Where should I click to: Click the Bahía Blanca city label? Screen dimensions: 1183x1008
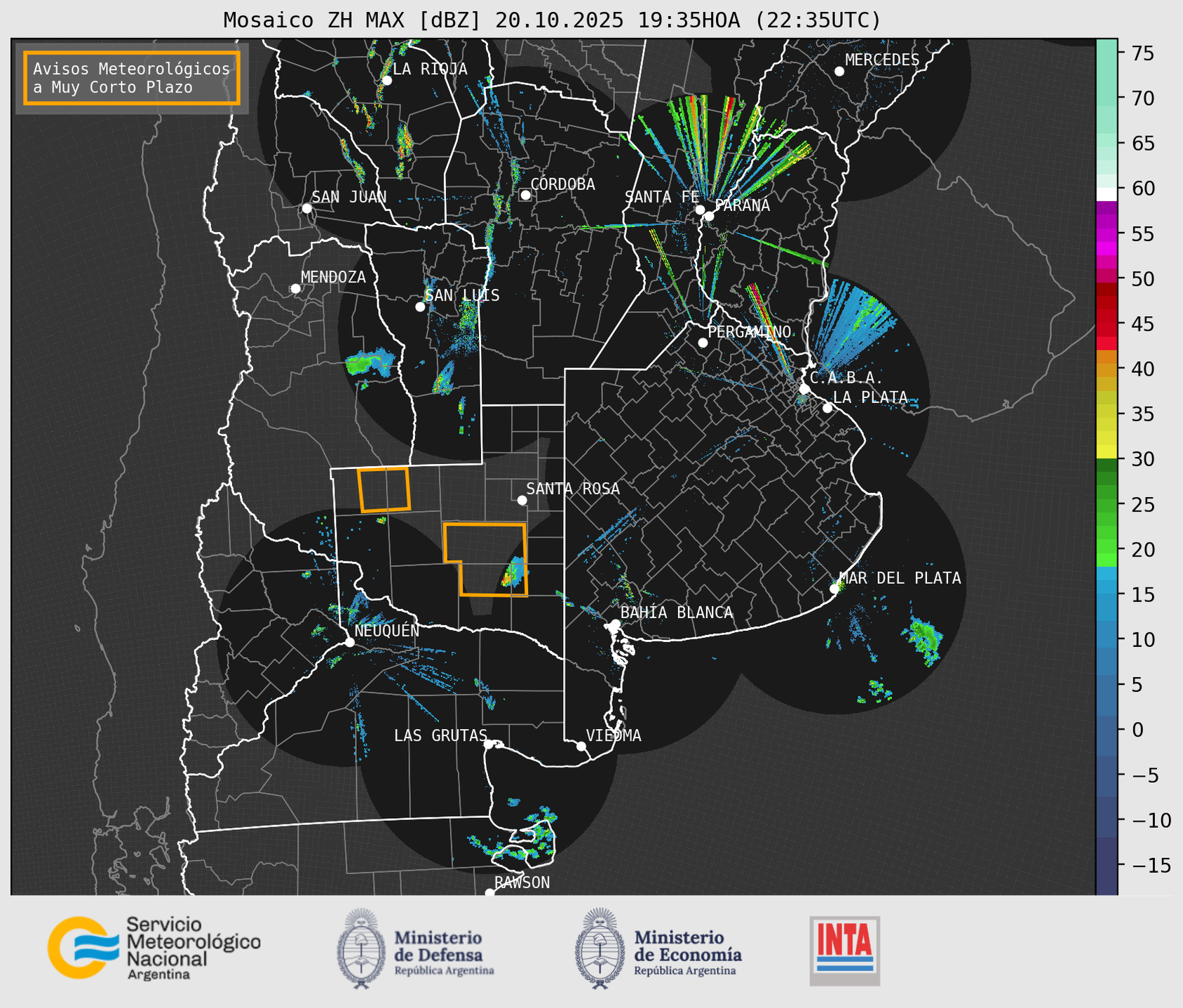(676, 613)
